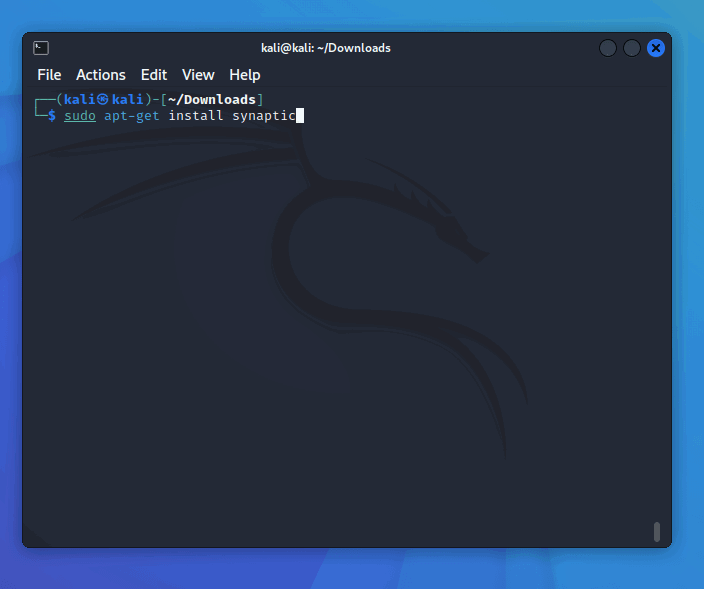This screenshot has height=589, width=704.
Task: Click the '~/Downloads' path in the prompt
Action: coord(212,99)
